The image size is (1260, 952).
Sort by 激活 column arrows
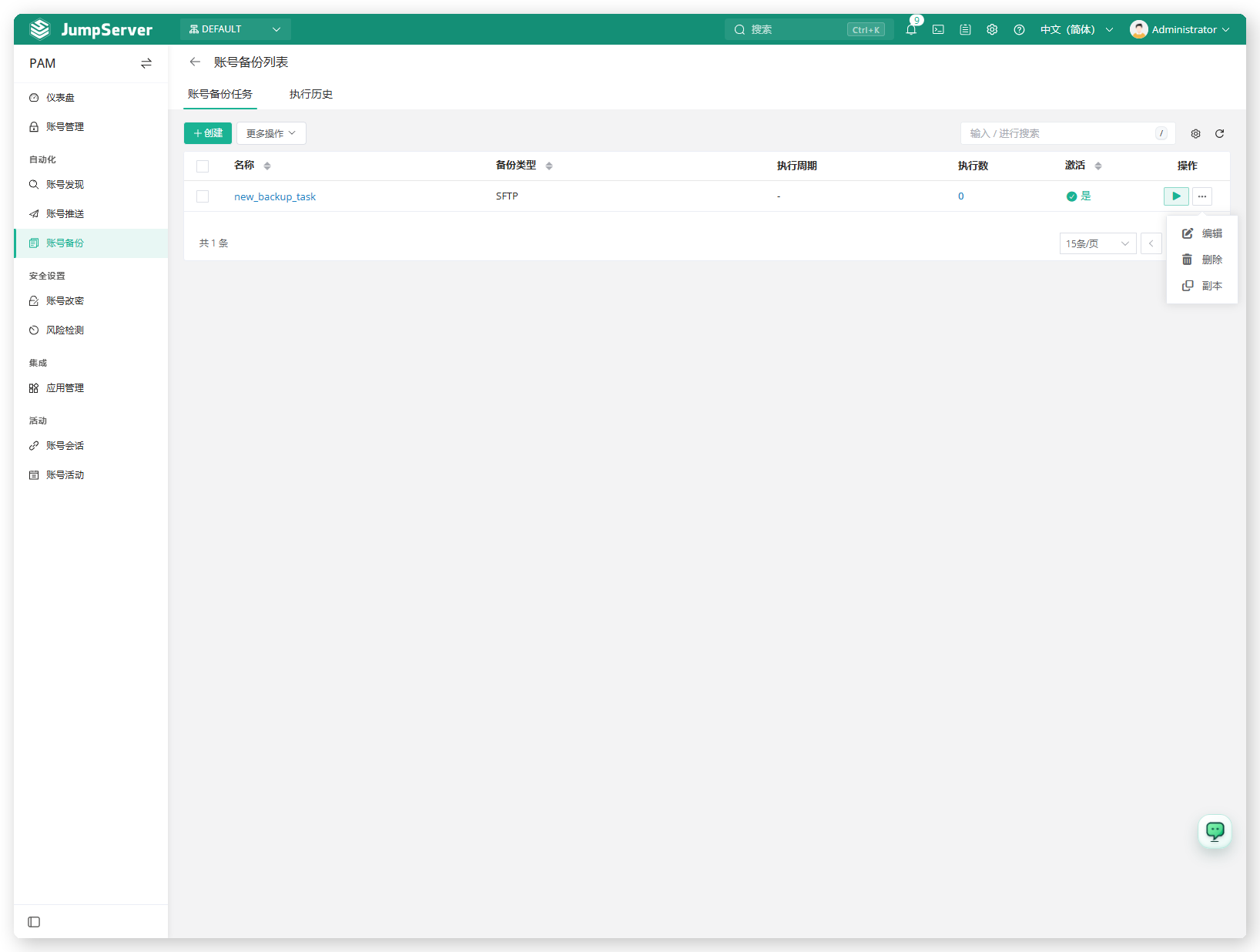pos(1098,166)
